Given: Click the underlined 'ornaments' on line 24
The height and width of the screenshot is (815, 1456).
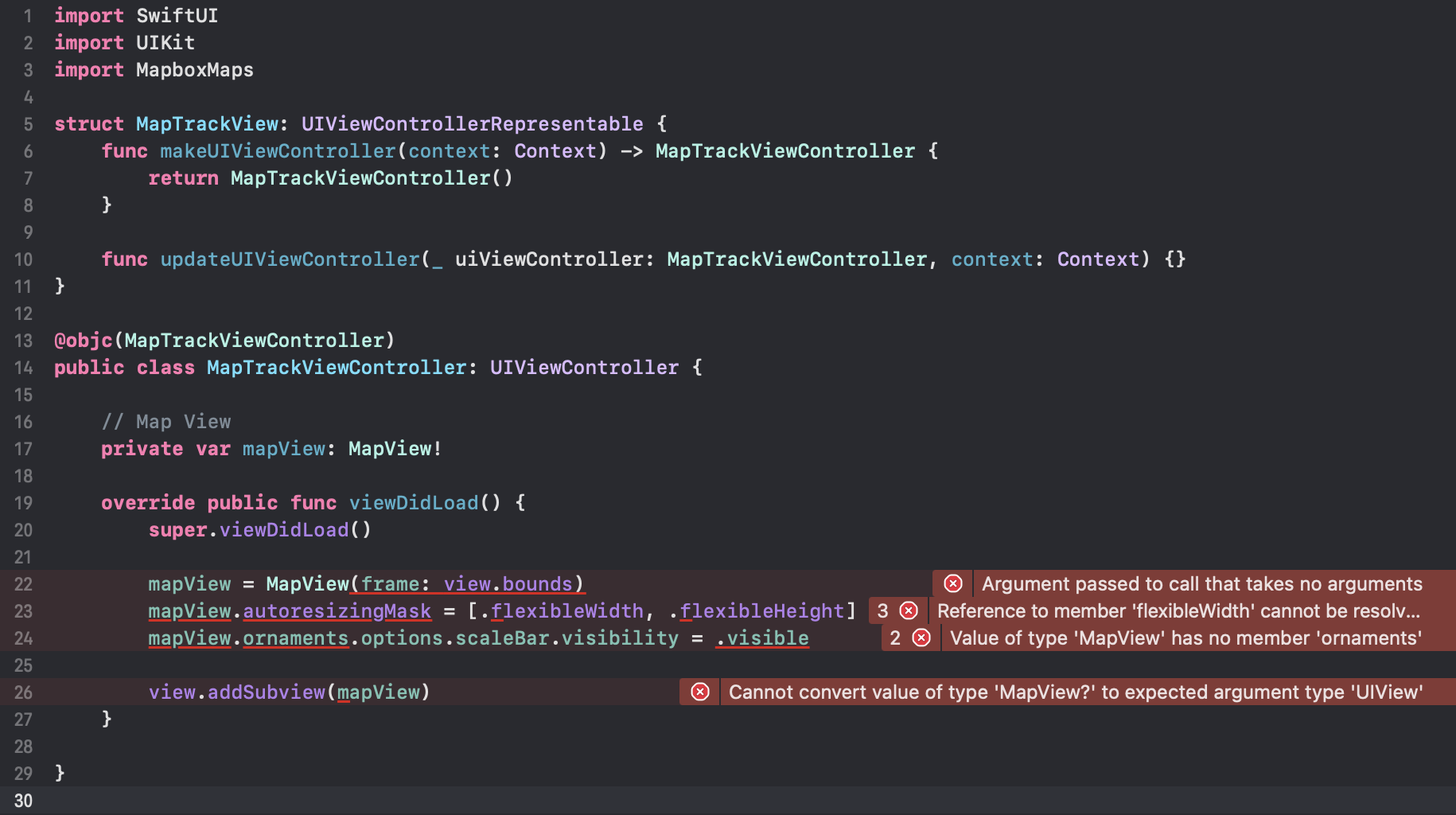Looking at the screenshot, I should tap(295, 638).
